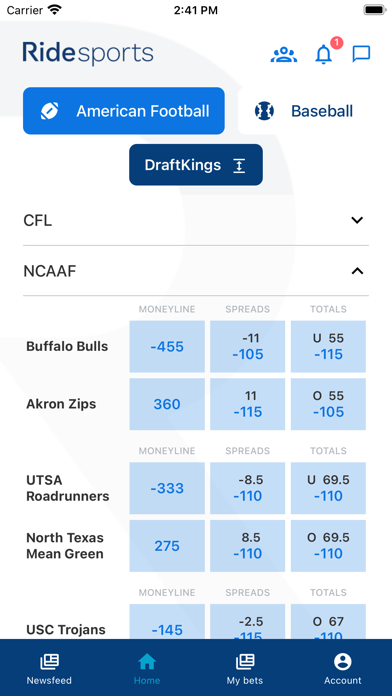The width and height of the screenshot is (392, 696).
Task: Collapse the NCAAF league section
Action: [196, 271]
